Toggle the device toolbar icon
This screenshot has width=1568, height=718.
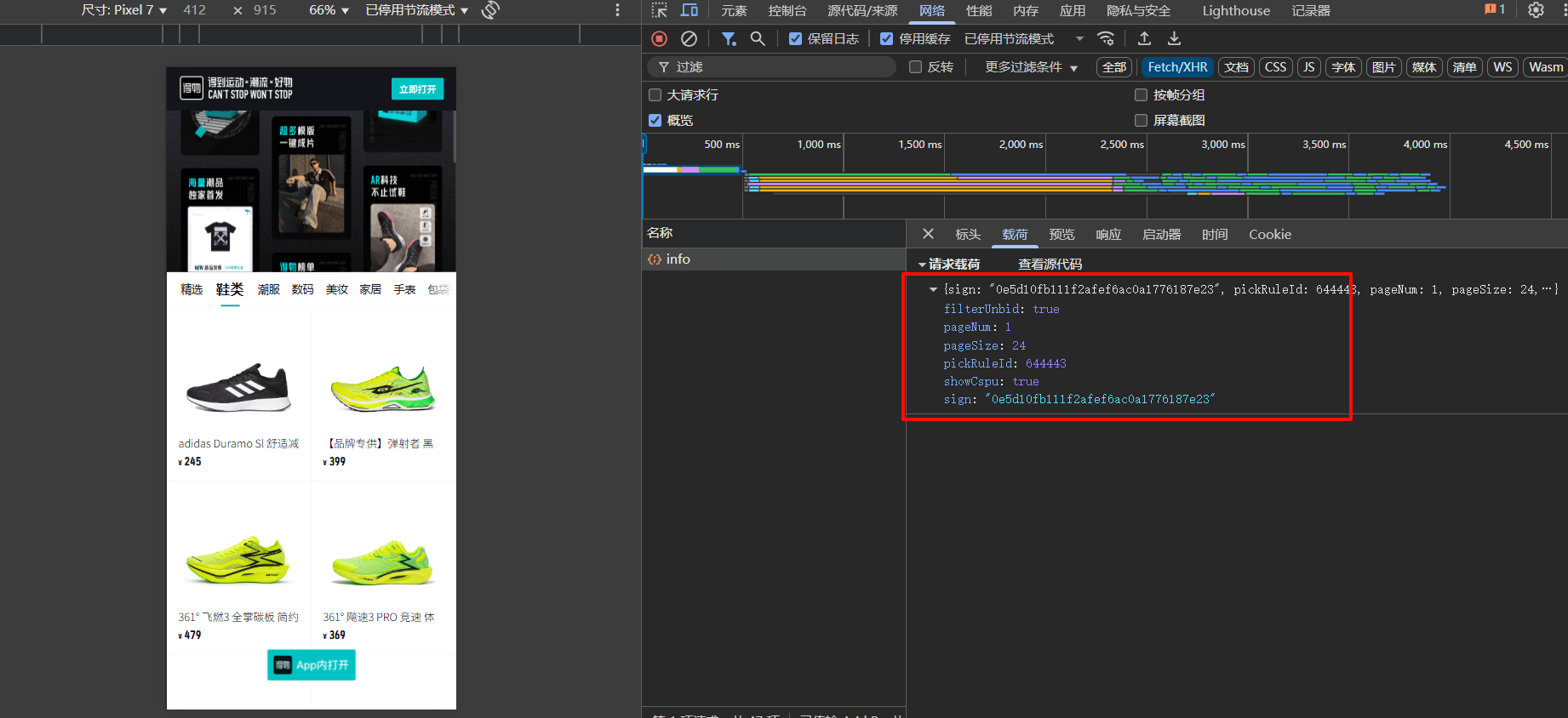pyautogui.click(x=690, y=10)
